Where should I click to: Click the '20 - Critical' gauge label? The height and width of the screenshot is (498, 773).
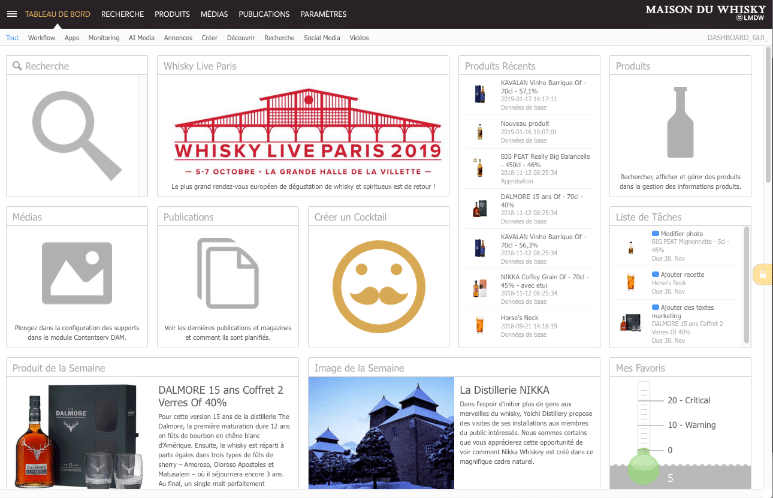coord(689,400)
